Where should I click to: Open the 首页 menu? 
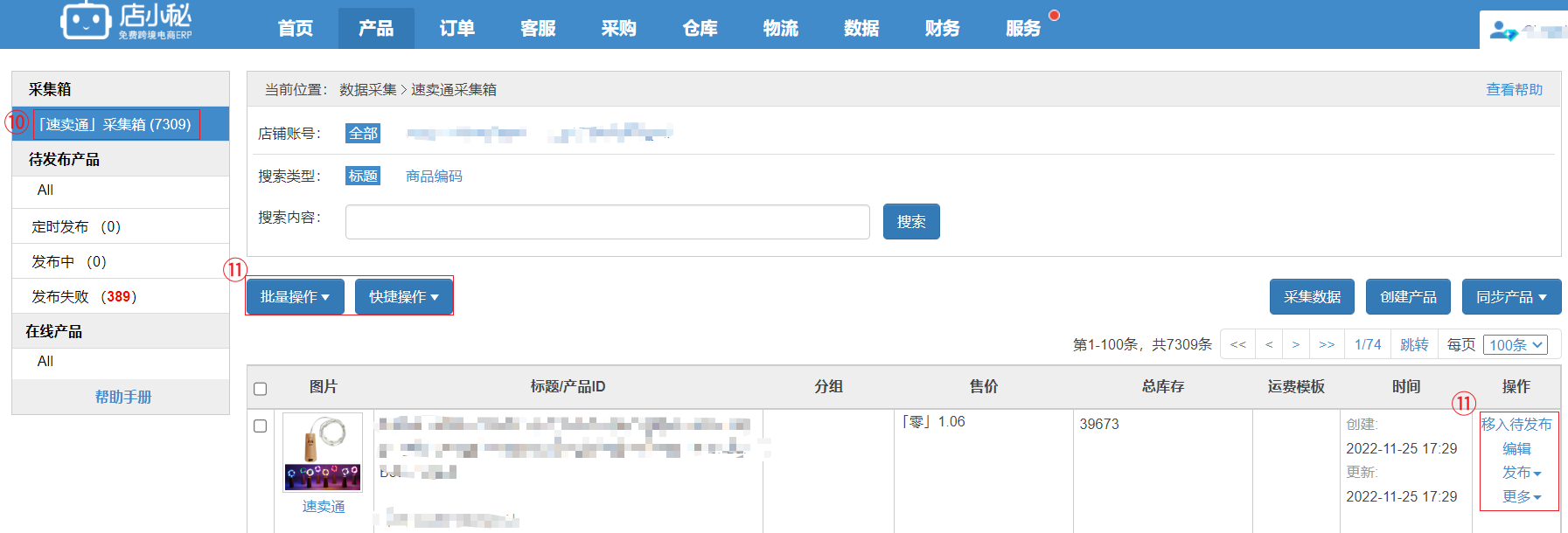coord(296,28)
